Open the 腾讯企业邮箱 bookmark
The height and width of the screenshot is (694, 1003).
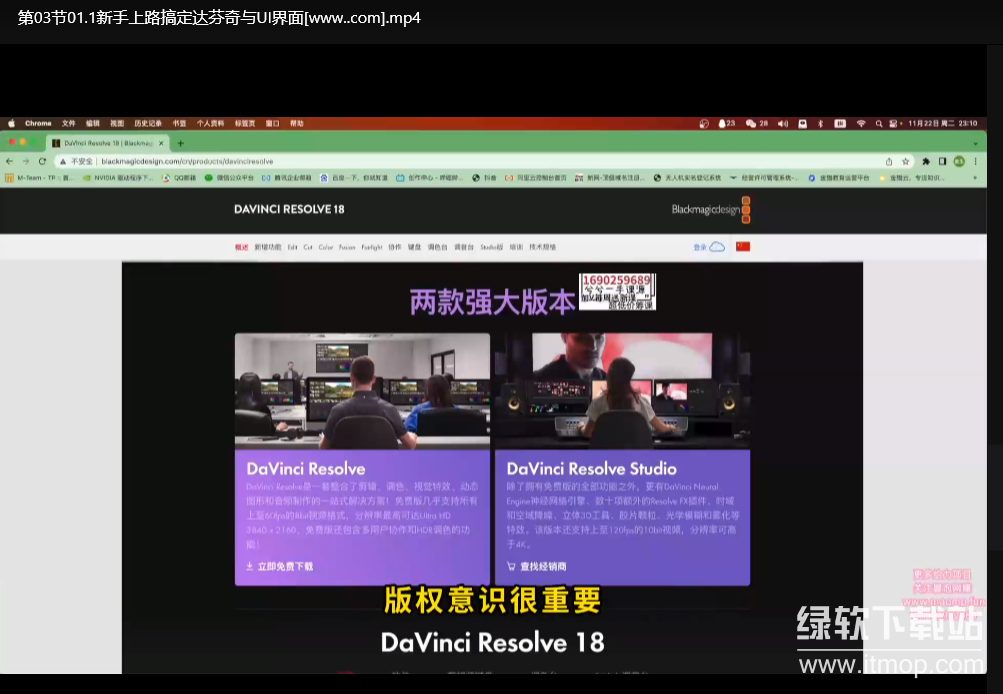point(287,178)
